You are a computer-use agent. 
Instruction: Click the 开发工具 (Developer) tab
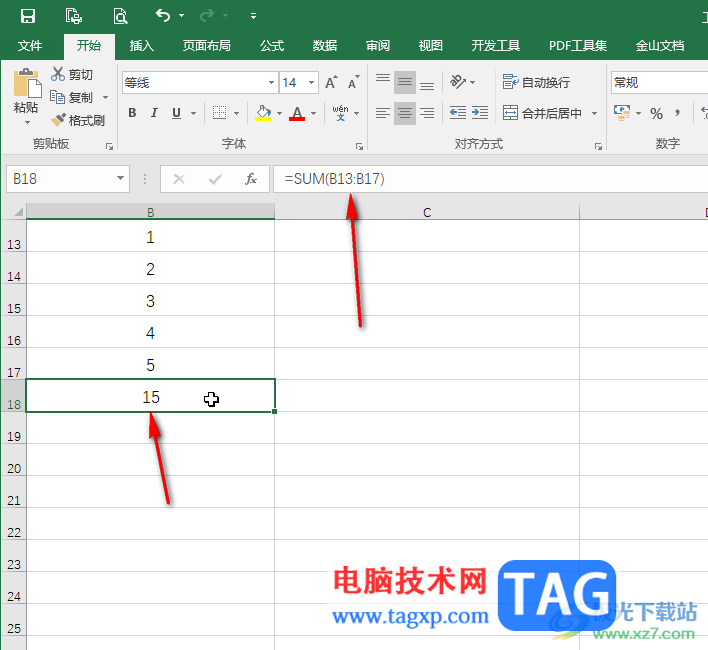pos(495,46)
